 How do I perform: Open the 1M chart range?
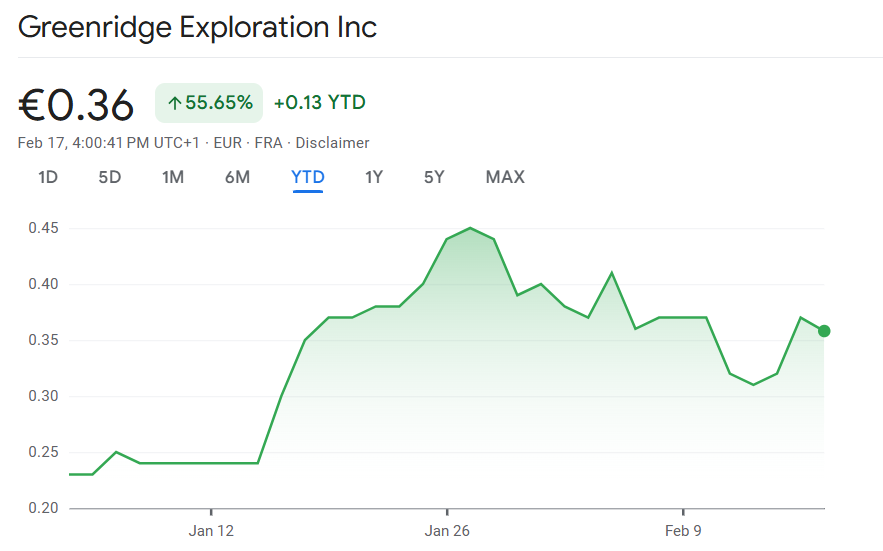[173, 177]
